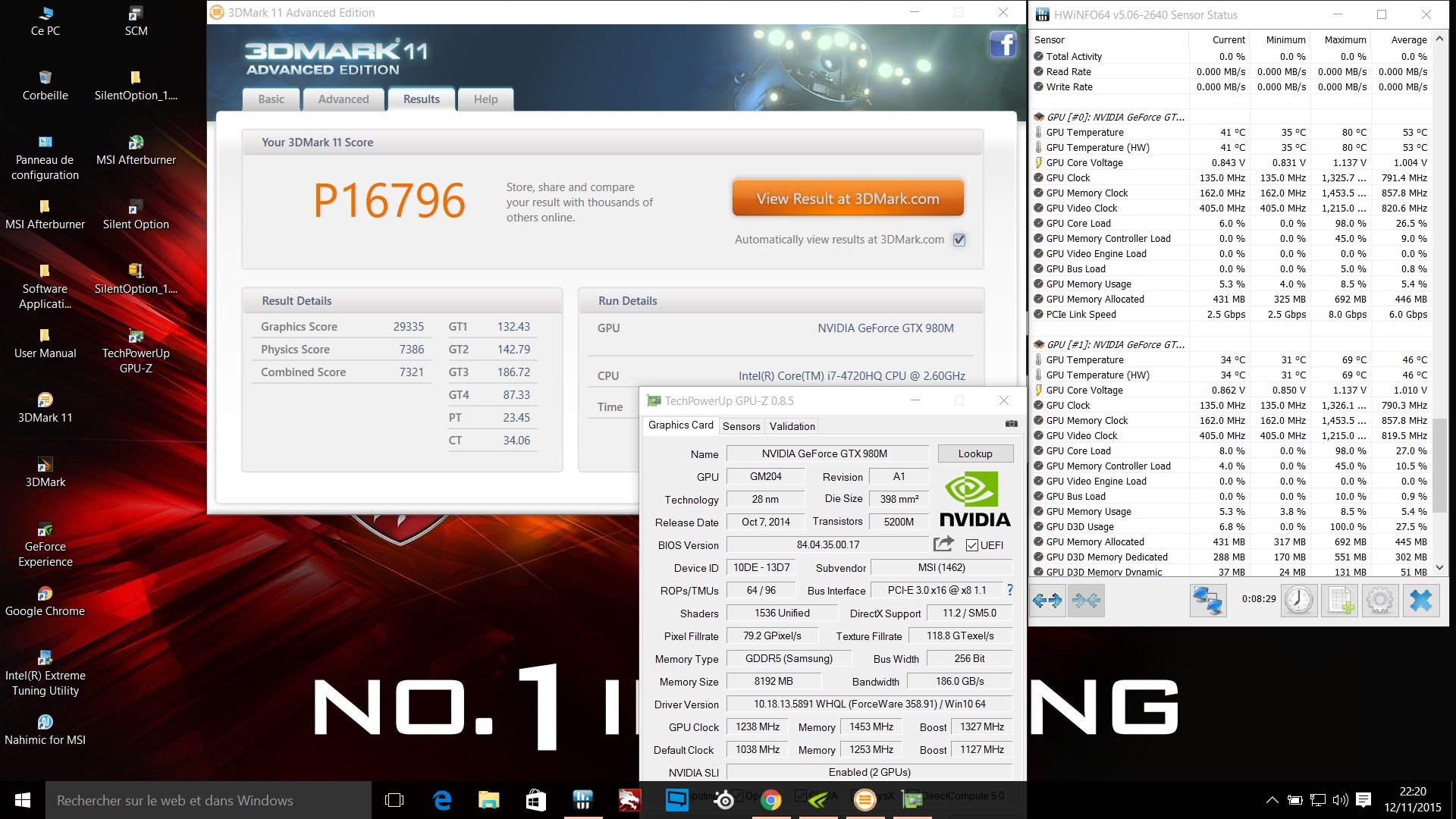Click the P16796 score text
The height and width of the screenshot is (819, 1456).
tap(389, 200)
